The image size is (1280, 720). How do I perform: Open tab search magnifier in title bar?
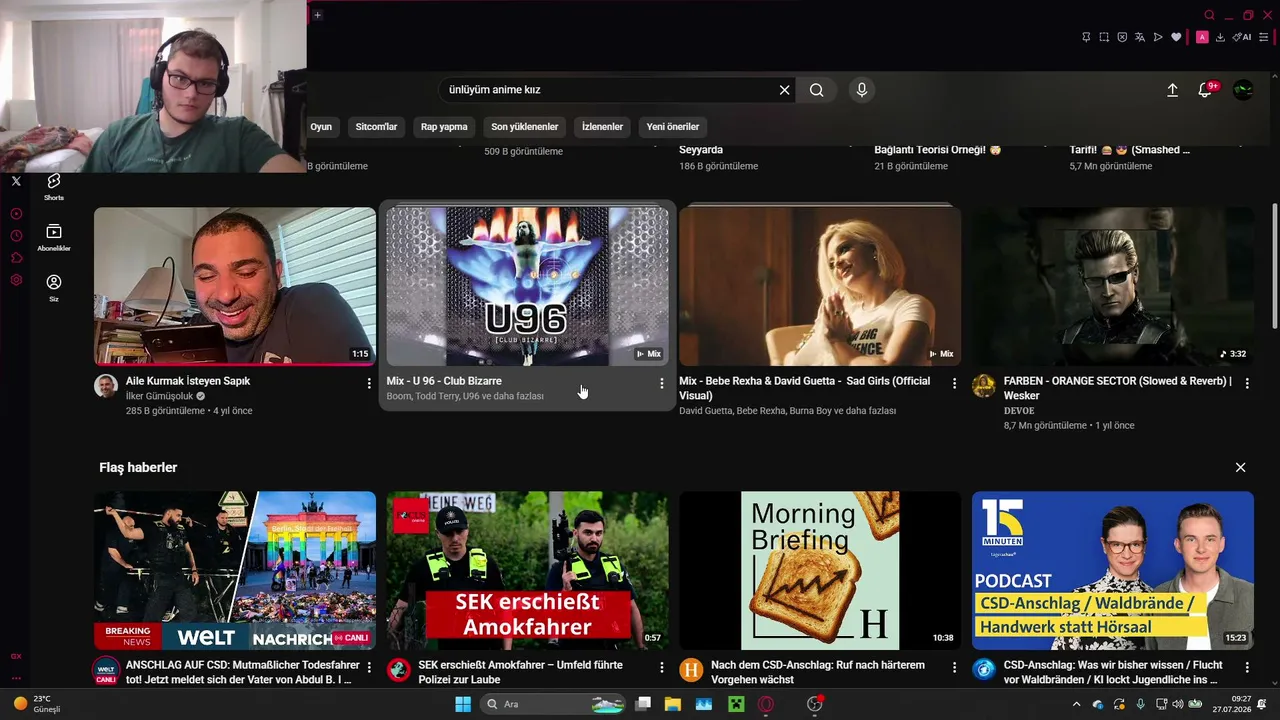click(x=1209, y=15)
